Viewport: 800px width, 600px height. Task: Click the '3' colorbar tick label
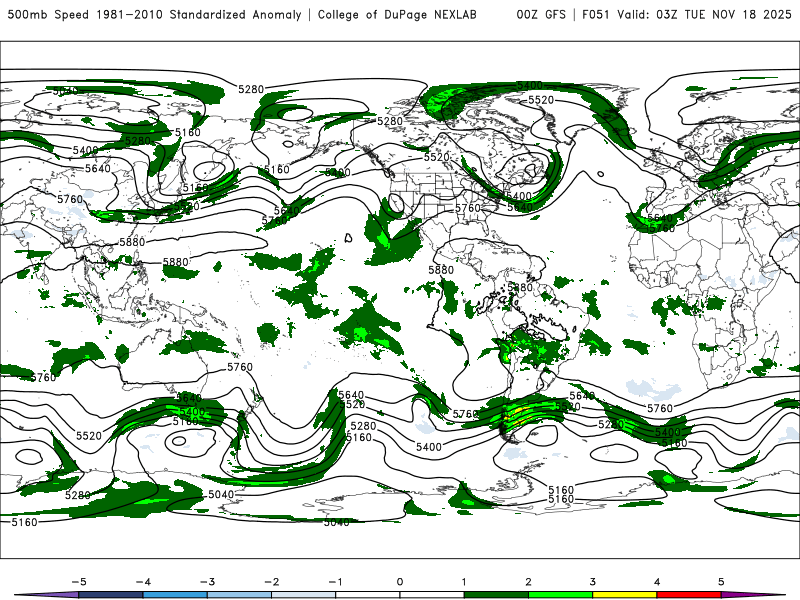593,582
